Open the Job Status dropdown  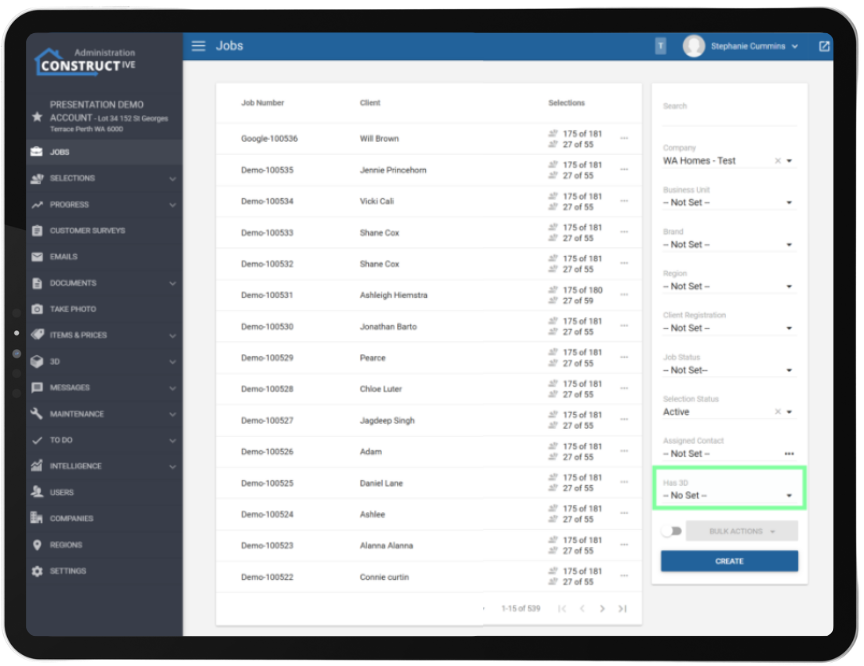[x=729, y=370]
